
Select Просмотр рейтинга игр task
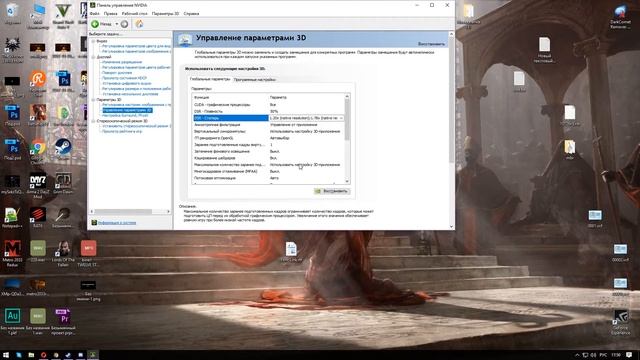coord(122,131)
